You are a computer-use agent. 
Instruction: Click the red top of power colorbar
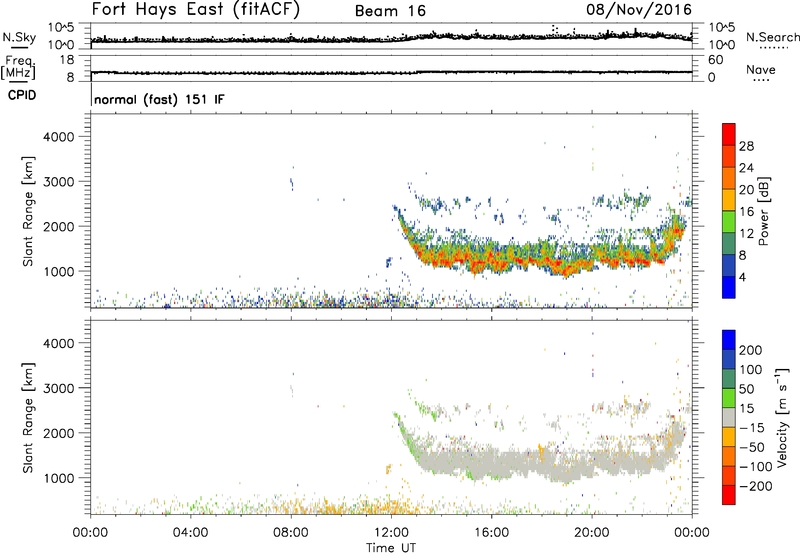point(729,134)
